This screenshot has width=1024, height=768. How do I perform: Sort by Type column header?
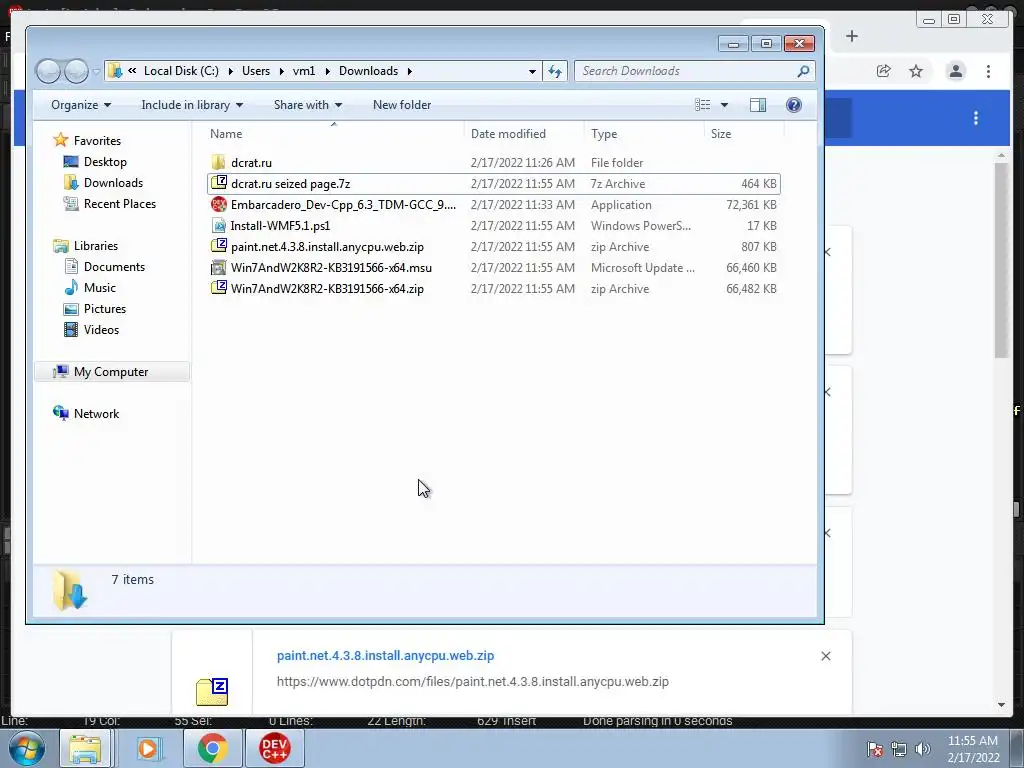click(x=604, y=134)
